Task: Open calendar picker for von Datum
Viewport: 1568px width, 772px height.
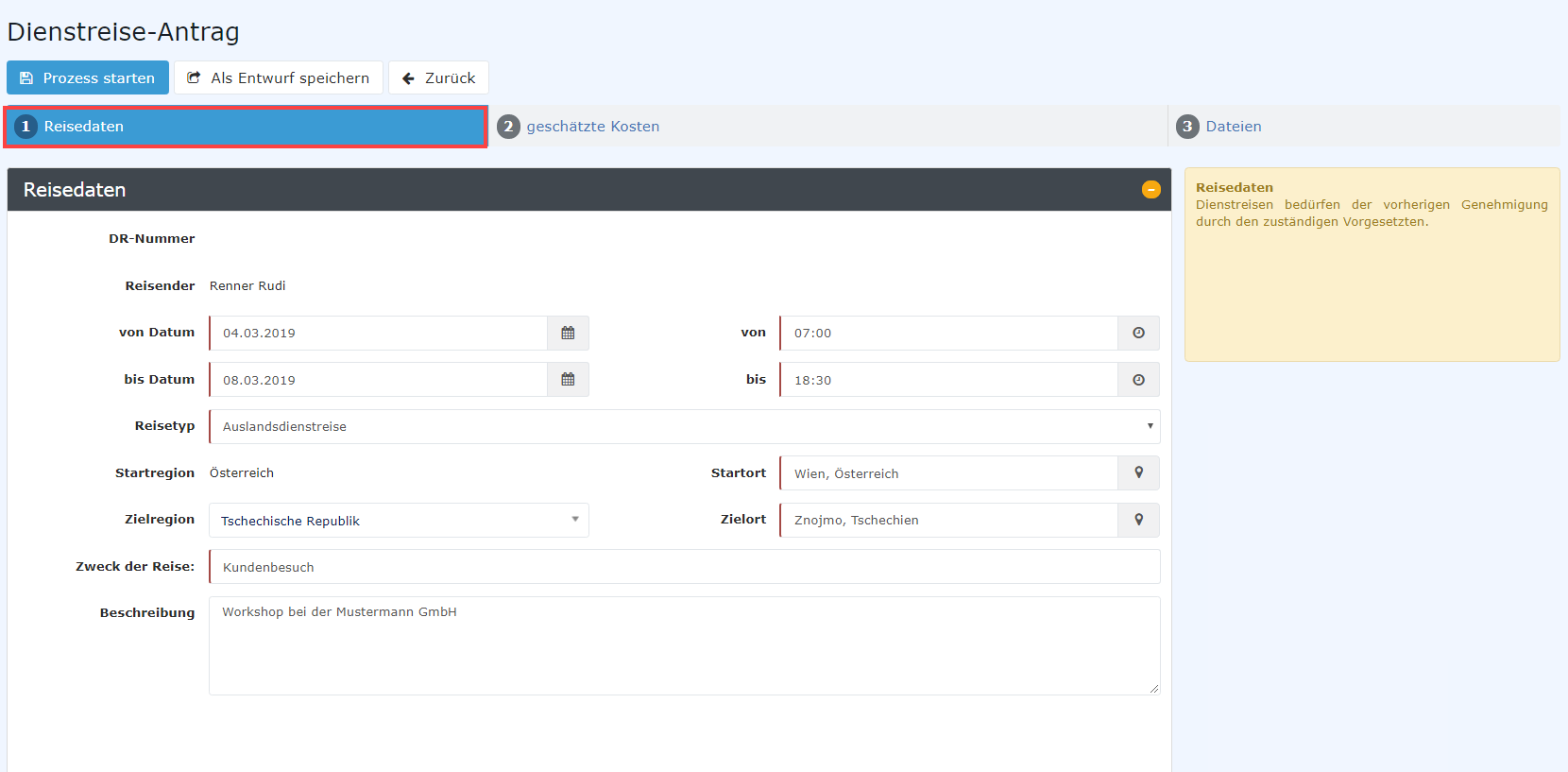Action: pyautogui.click(x=568, y=333)
